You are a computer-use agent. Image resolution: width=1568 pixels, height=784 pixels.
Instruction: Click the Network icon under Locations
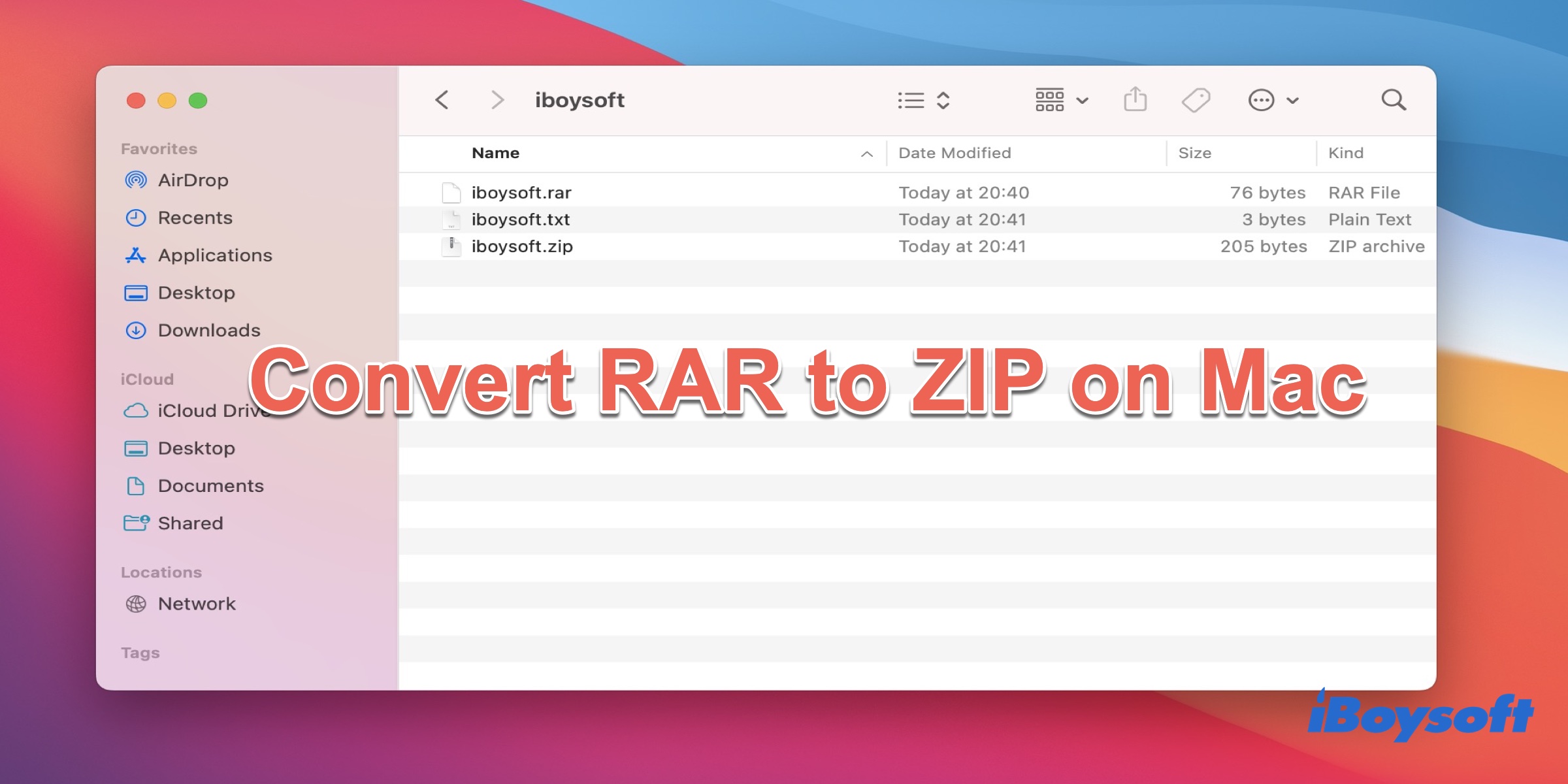[136, 608]
